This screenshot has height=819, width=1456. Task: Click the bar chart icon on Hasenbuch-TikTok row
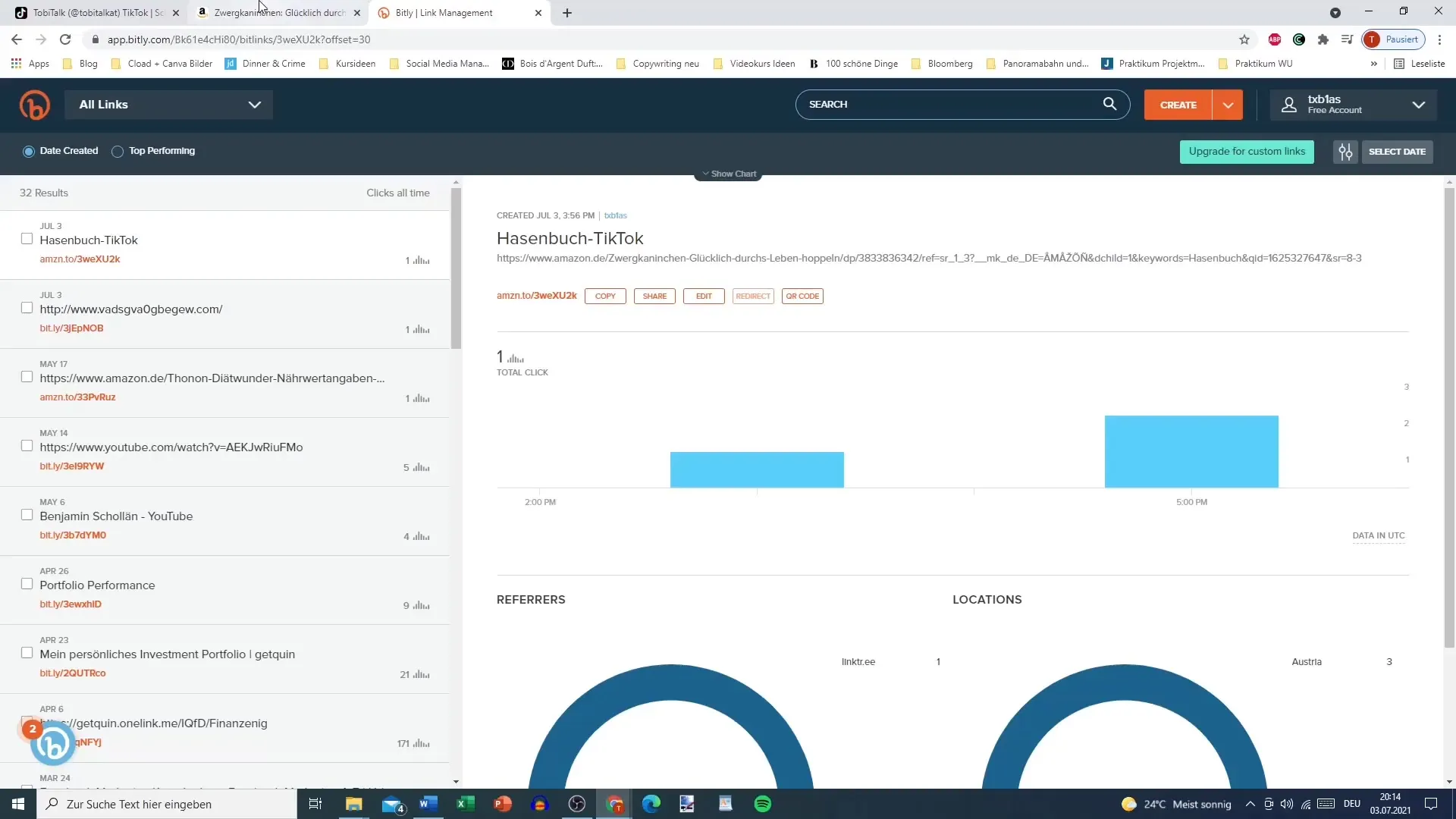422,260
